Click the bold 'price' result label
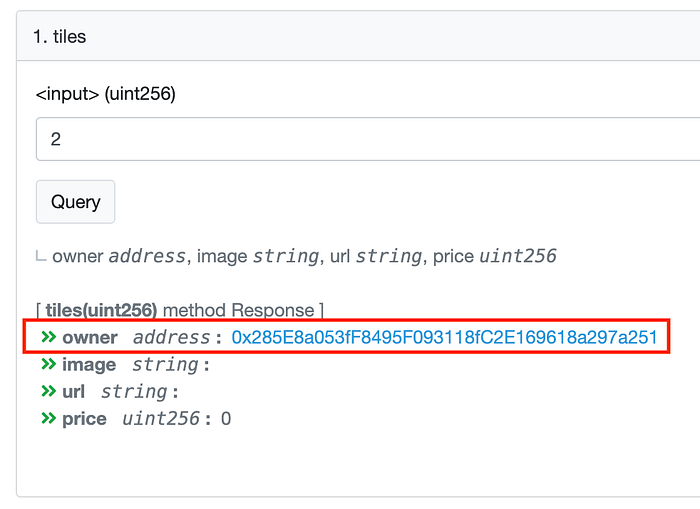This screenshot has height=509, width=700. tap(84, 419)
